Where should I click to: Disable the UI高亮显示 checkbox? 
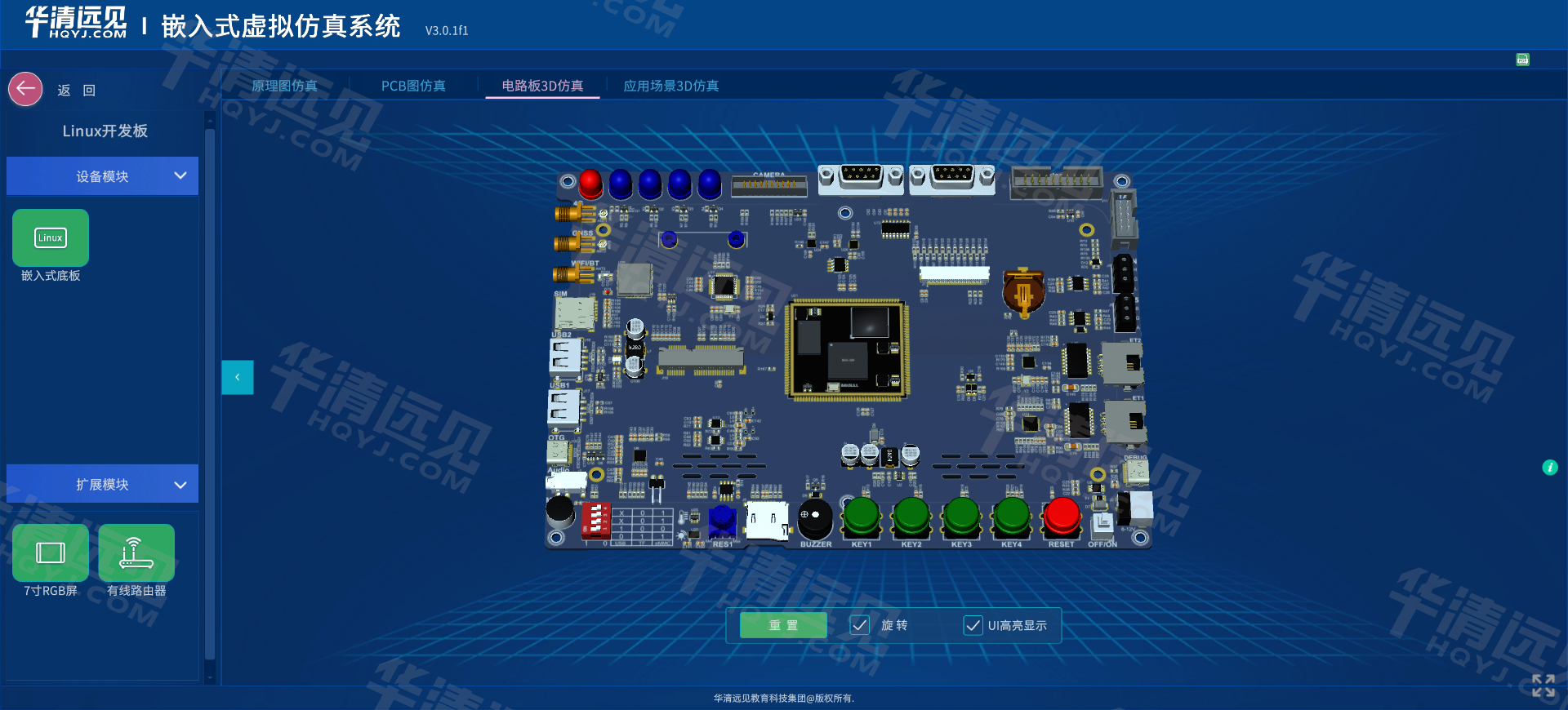pyautogui.click(x=973, y=625)
